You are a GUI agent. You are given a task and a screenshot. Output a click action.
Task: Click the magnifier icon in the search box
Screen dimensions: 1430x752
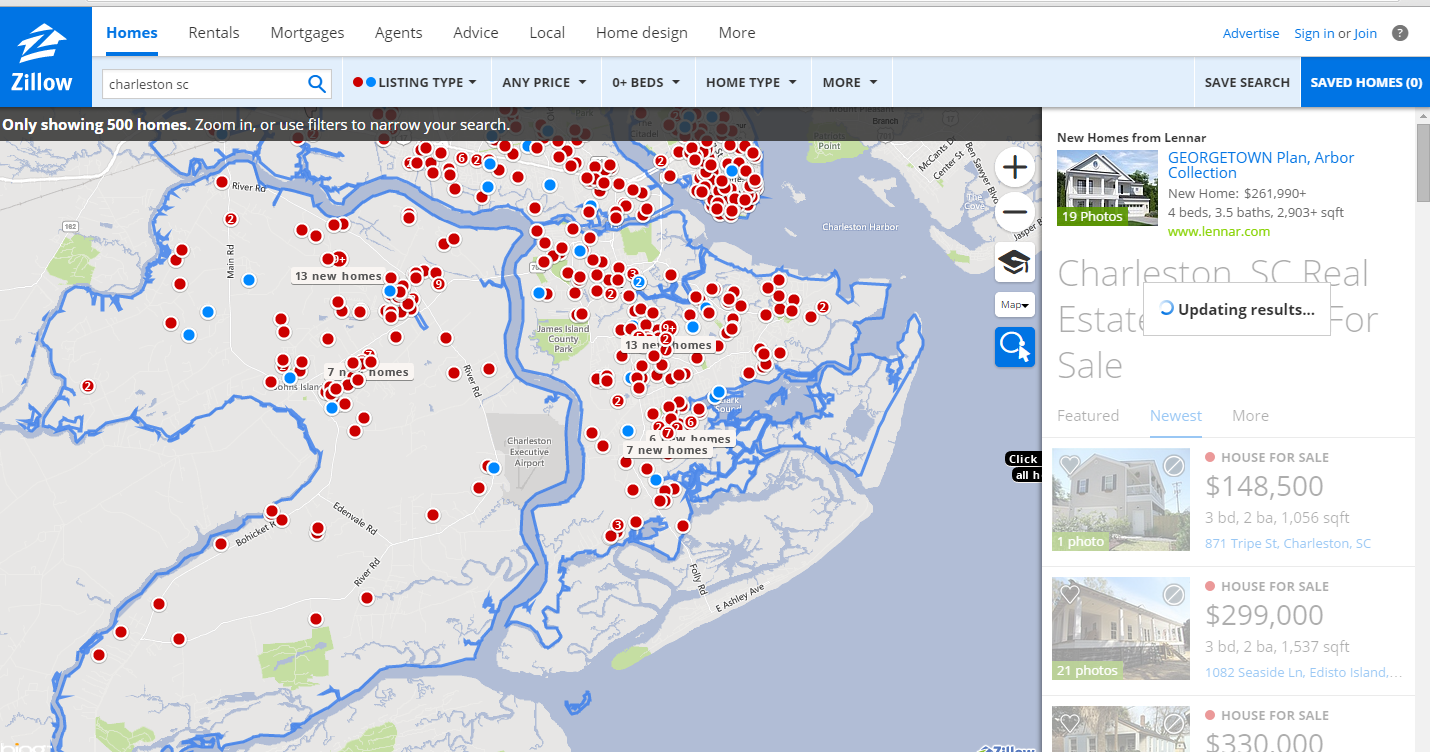317,84
